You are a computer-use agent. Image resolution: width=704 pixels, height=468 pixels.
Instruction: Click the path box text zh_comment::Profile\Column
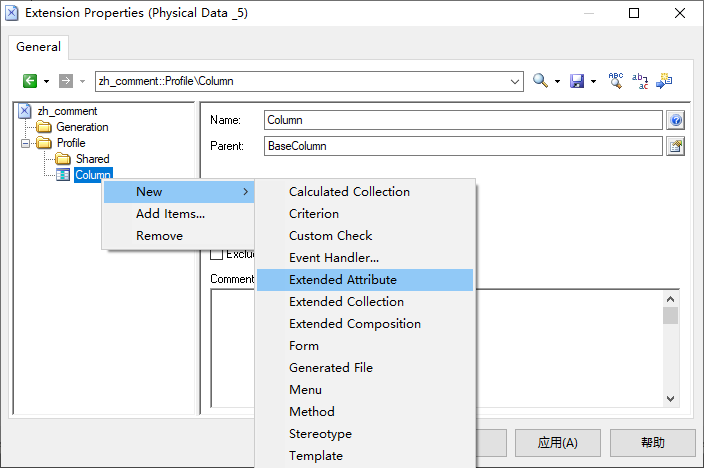(166, 81)
